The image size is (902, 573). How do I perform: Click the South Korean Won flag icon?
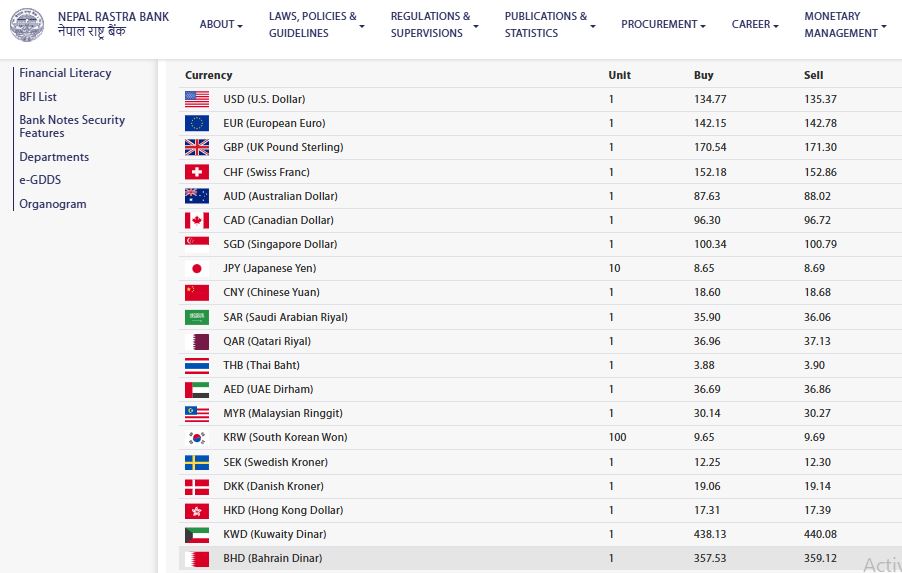[197, 438]
